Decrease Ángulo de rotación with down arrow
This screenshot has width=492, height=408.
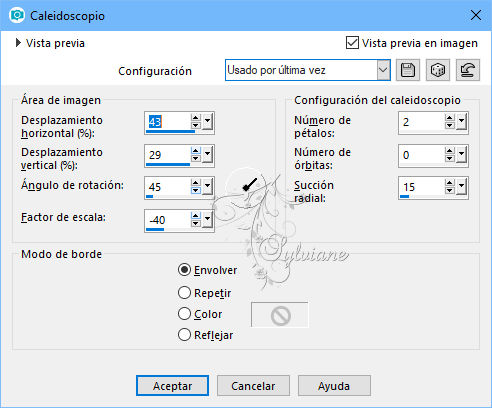click(196, 190)
